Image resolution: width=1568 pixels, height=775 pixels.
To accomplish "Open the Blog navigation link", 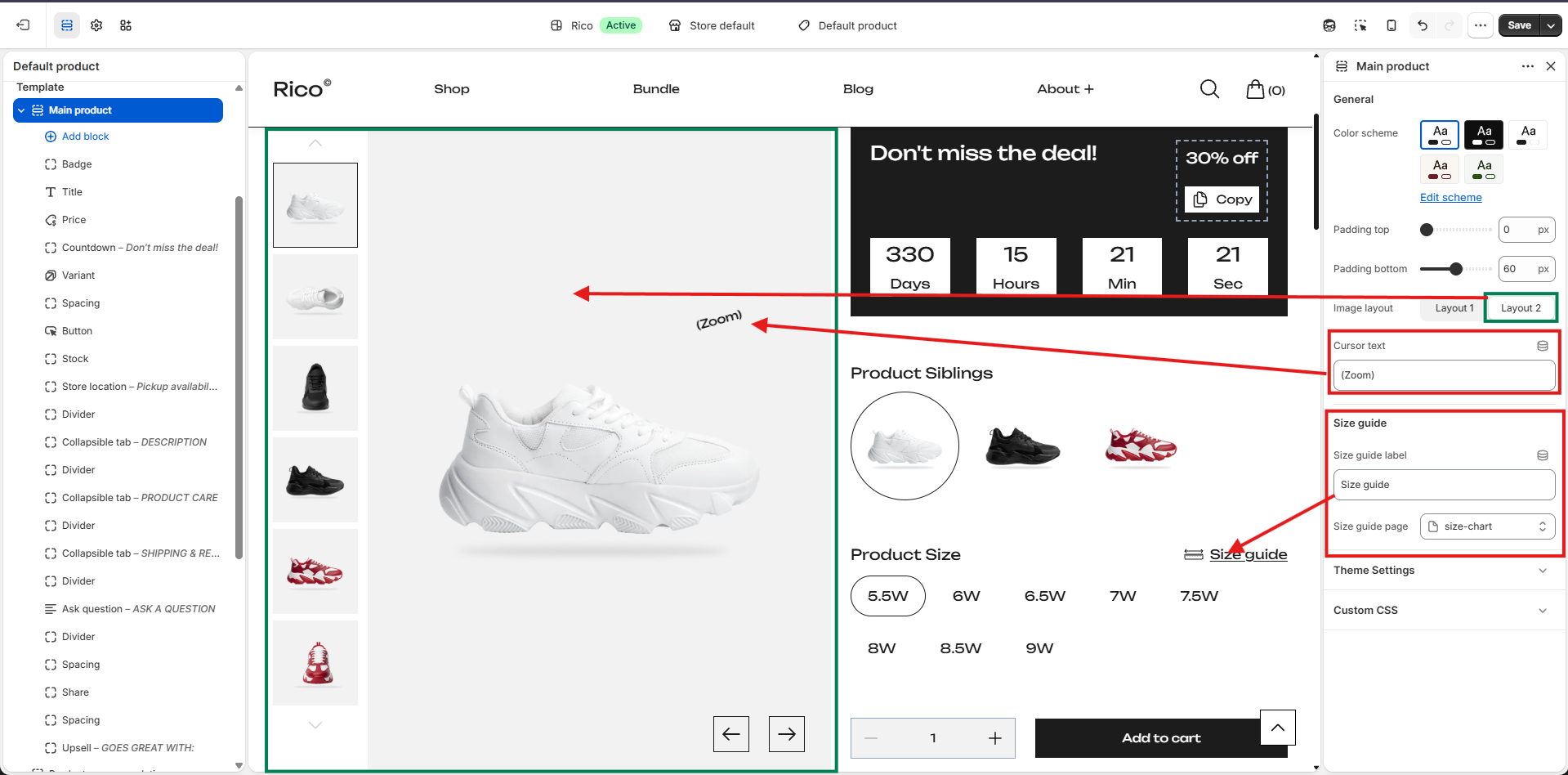I will click(858, 89).
